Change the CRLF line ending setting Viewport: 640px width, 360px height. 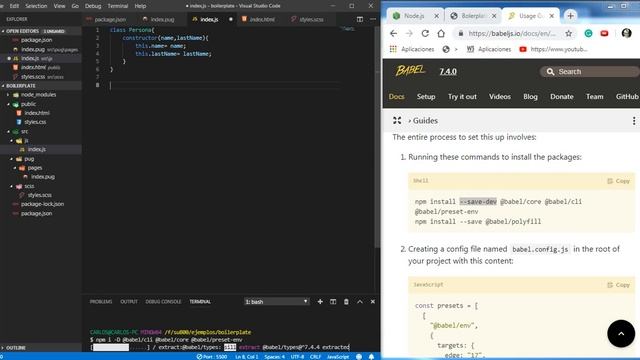tap(315, 356)
